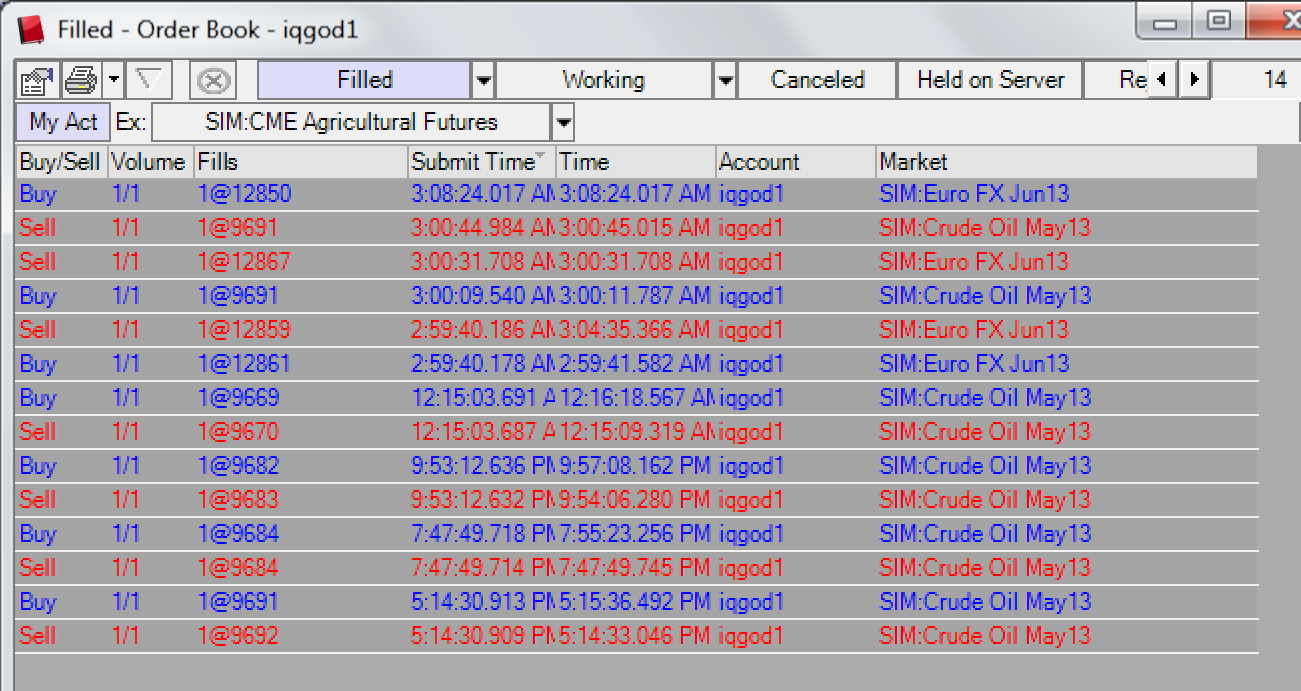Open the exchange selector dropdown arrow

point(564,123)
